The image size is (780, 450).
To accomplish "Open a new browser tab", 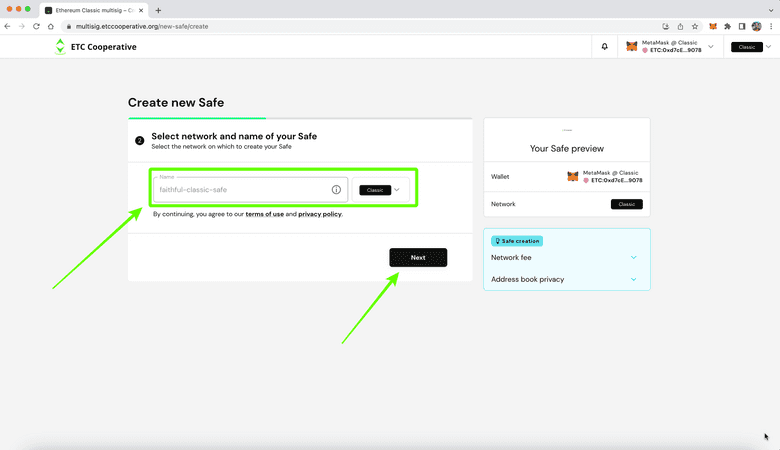I will (158, 9).
